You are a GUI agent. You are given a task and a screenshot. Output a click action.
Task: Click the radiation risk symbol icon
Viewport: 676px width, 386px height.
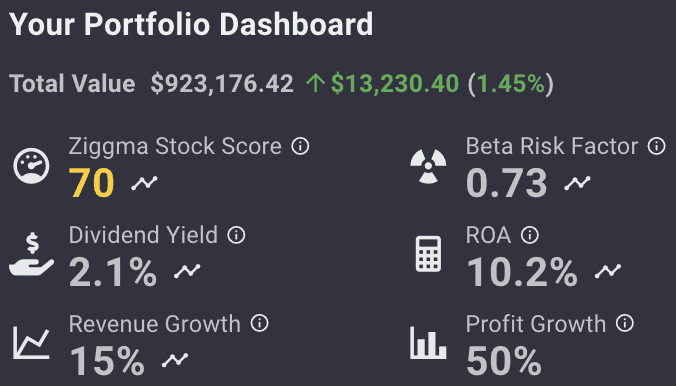(428, 166)
